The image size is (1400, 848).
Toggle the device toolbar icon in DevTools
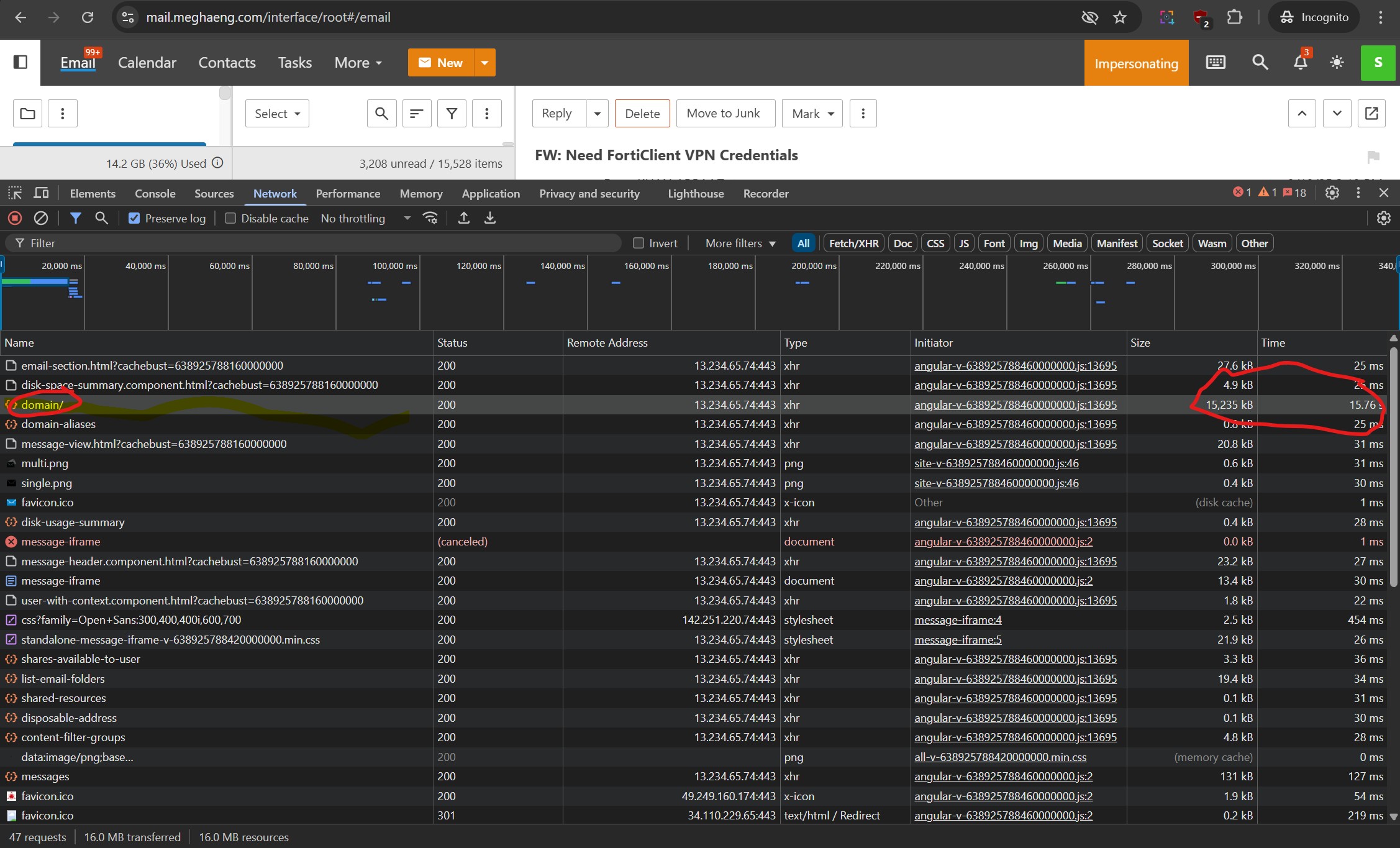41,193
